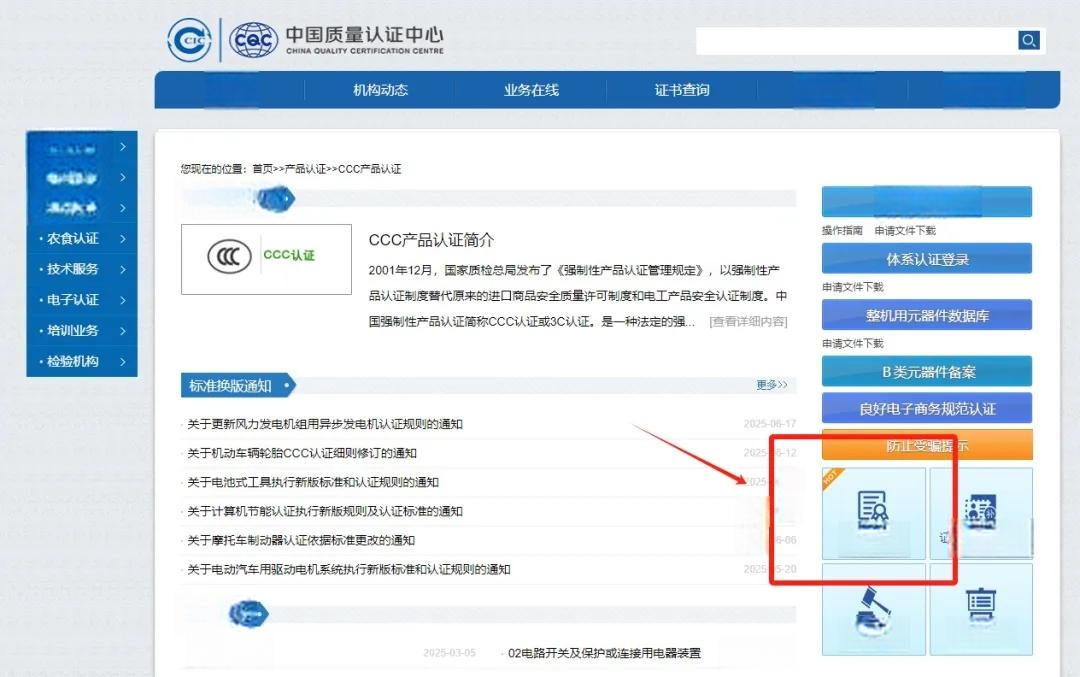Expand the chevron beside 农食认证
The width and height of the screenshot is (1080, 677).
click(123, 239)
